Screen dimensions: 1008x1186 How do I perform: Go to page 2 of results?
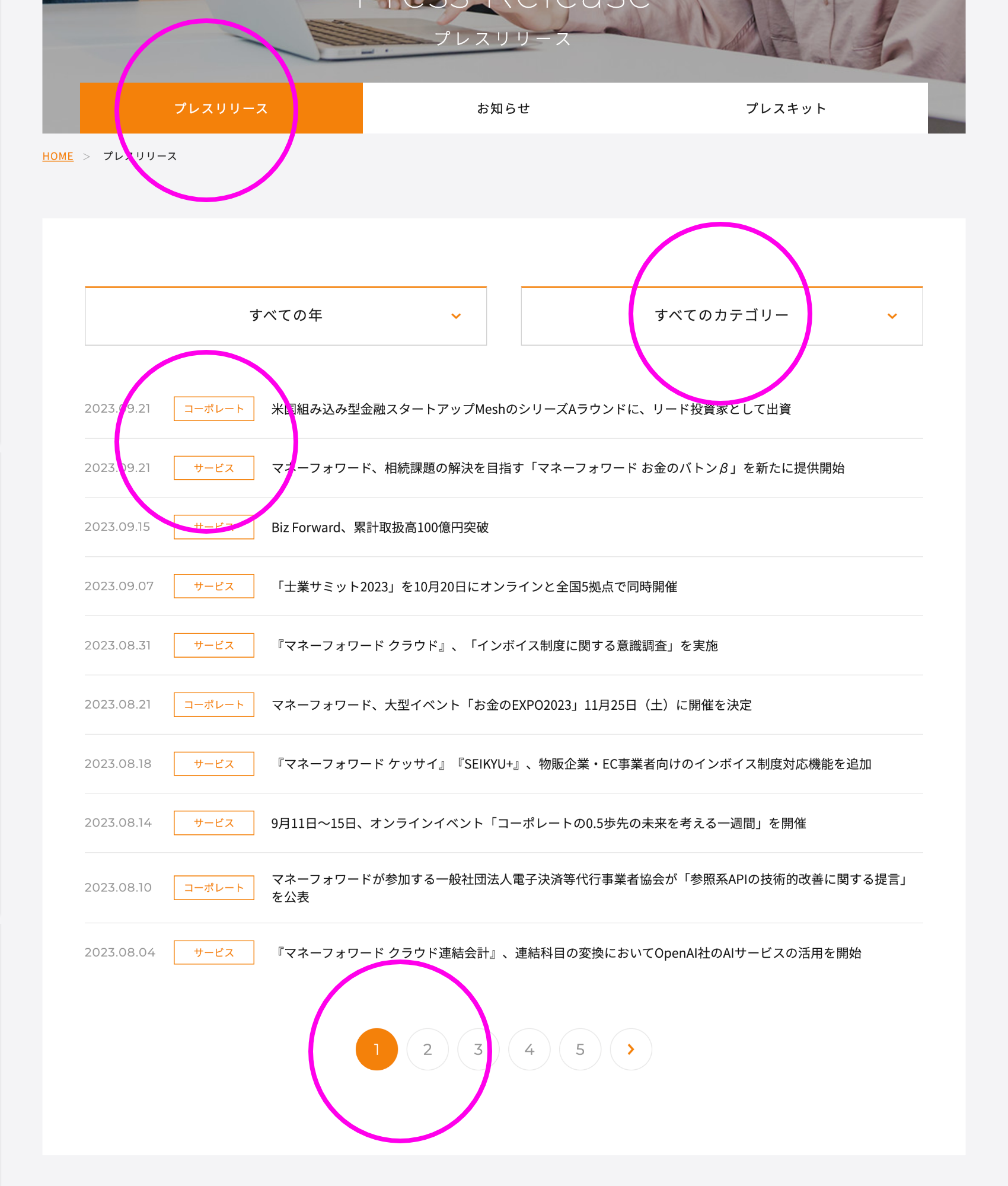click(x=428, y=1049)
